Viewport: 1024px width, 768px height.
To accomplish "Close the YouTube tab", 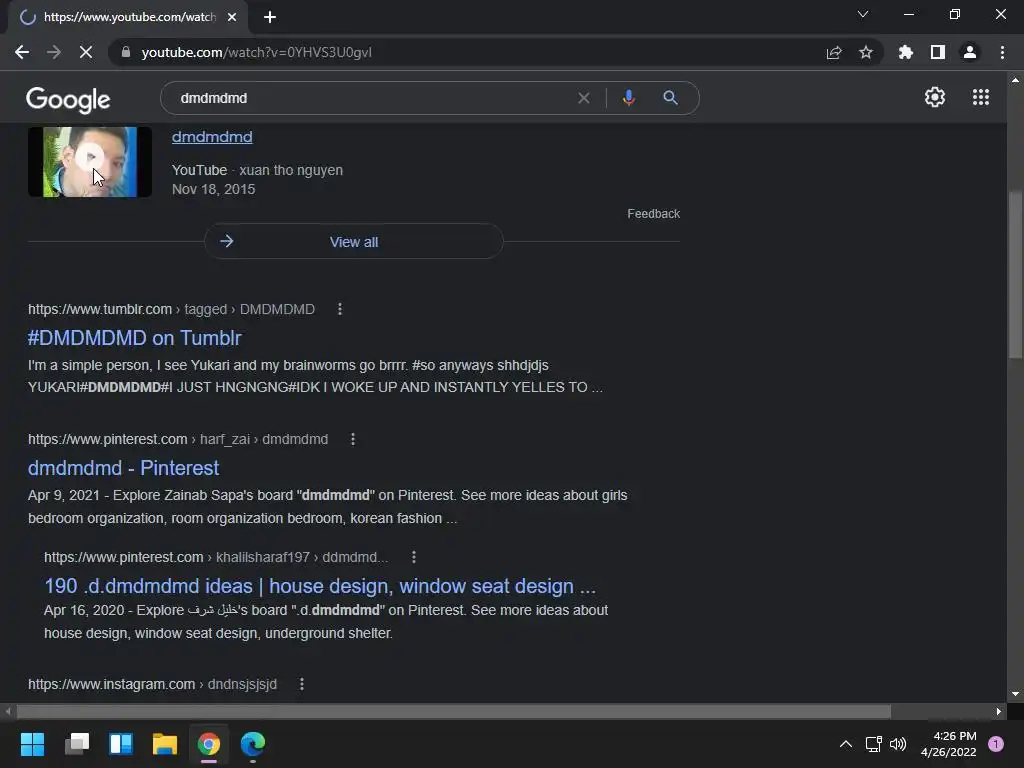I will [232, 17].
